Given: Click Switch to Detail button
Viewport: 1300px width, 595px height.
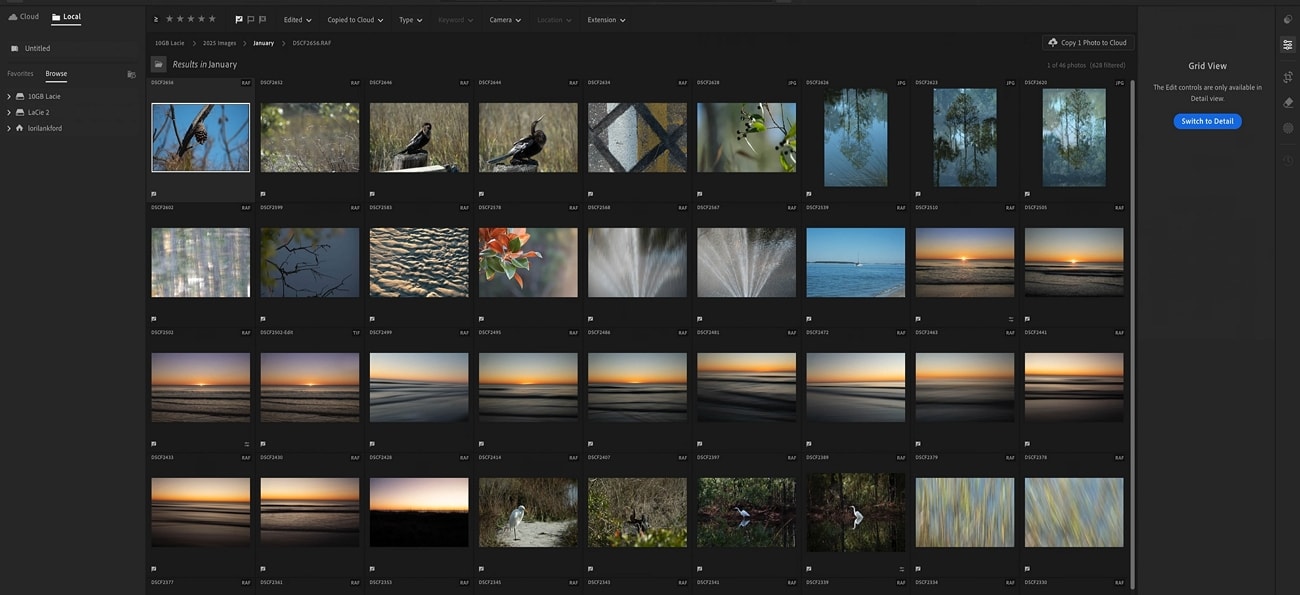Looking at the screenshot, I should (x=1207, y=121).
